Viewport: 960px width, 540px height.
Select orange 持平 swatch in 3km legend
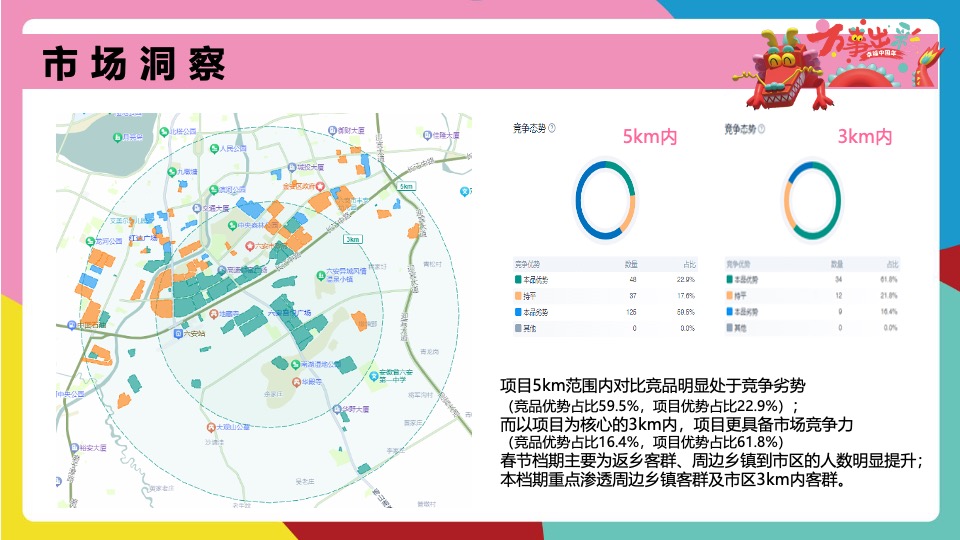click(x=729, y=295)
